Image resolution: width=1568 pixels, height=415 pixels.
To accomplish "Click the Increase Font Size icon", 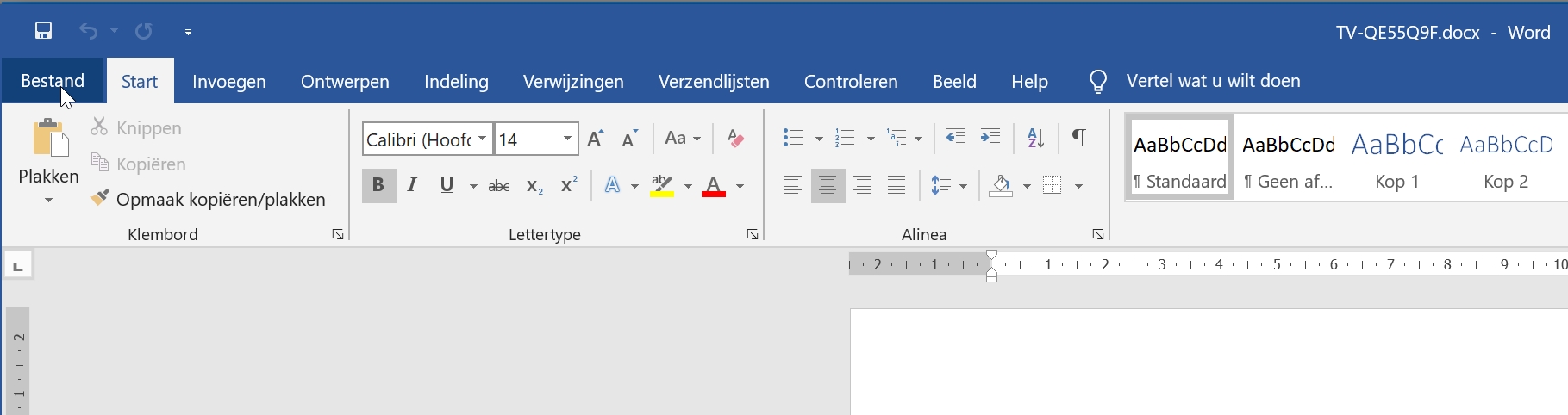I will [595, 139].
